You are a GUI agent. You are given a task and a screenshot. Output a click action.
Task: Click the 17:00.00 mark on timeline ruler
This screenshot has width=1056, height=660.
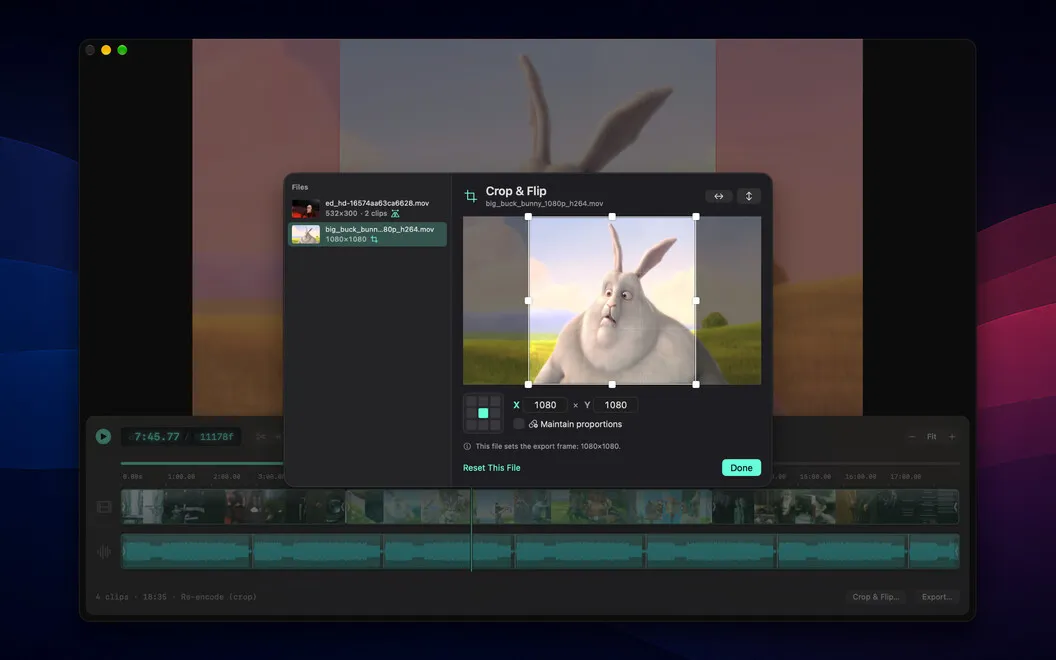[x=906, y=476]
